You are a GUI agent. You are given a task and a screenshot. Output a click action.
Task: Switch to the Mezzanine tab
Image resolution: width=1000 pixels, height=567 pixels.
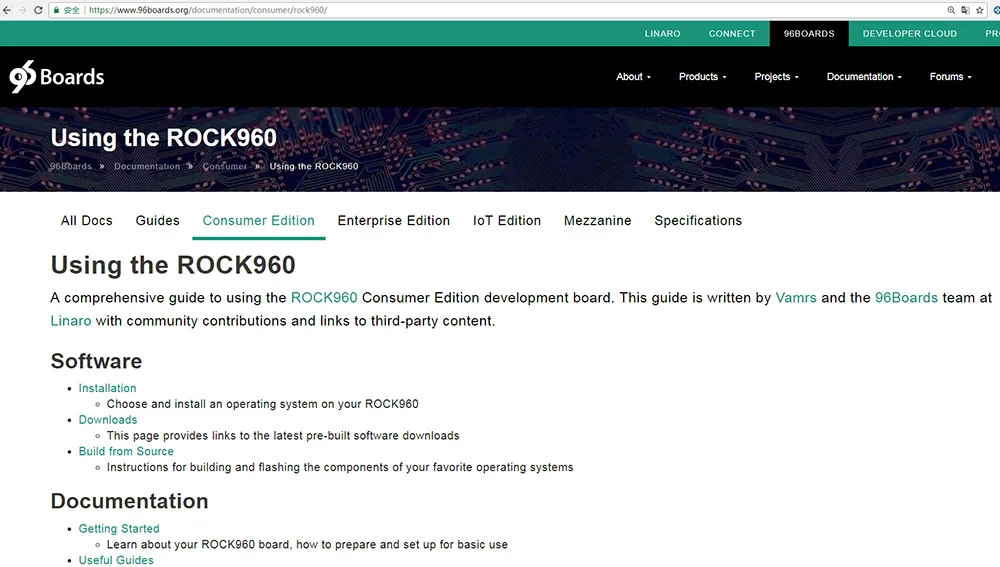(x=598, y=221)
